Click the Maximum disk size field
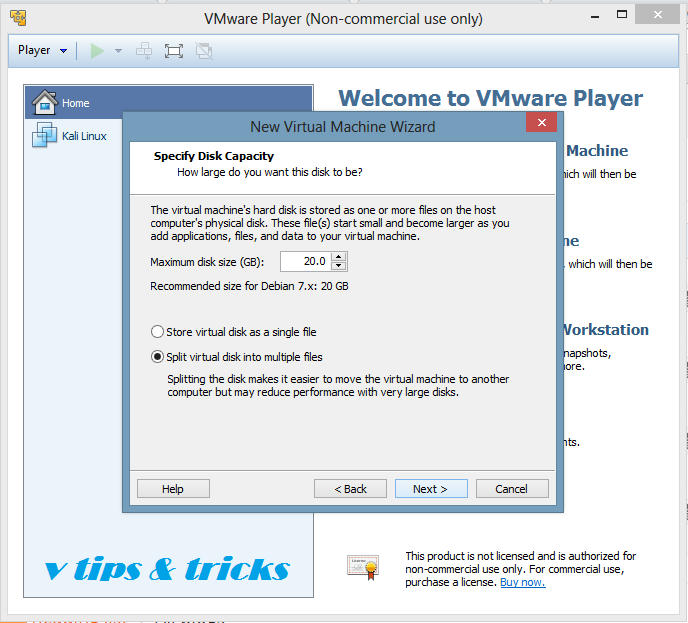 (305, 261)
